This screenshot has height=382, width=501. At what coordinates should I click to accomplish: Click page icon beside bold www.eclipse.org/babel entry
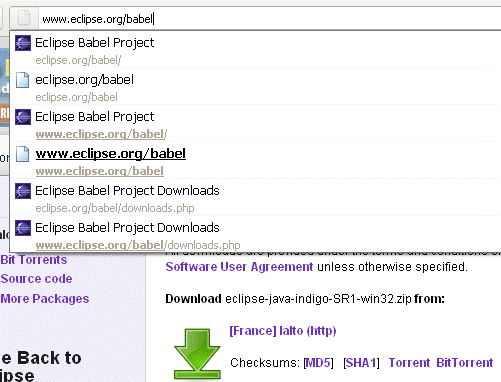23,154
